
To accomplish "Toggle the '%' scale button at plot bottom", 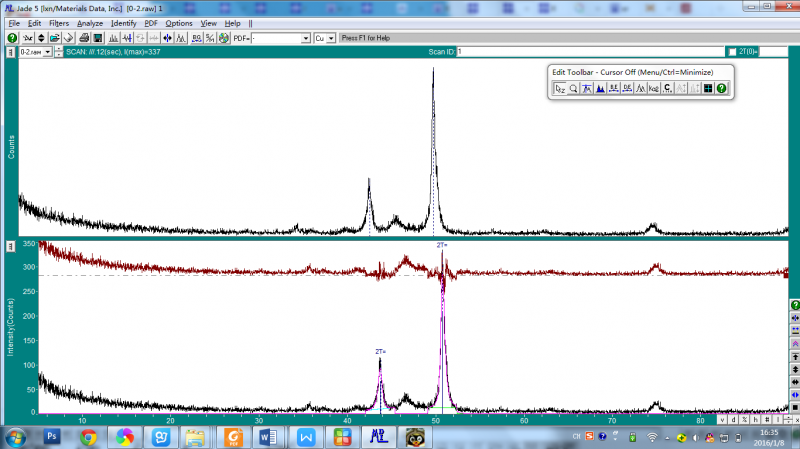I will pos(745,418).
